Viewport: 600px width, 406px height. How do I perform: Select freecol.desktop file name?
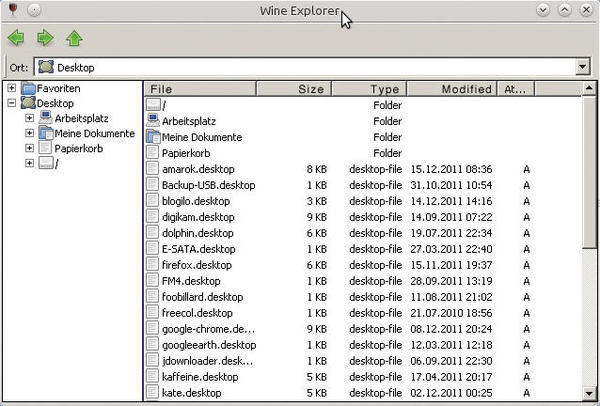point(197,313)
